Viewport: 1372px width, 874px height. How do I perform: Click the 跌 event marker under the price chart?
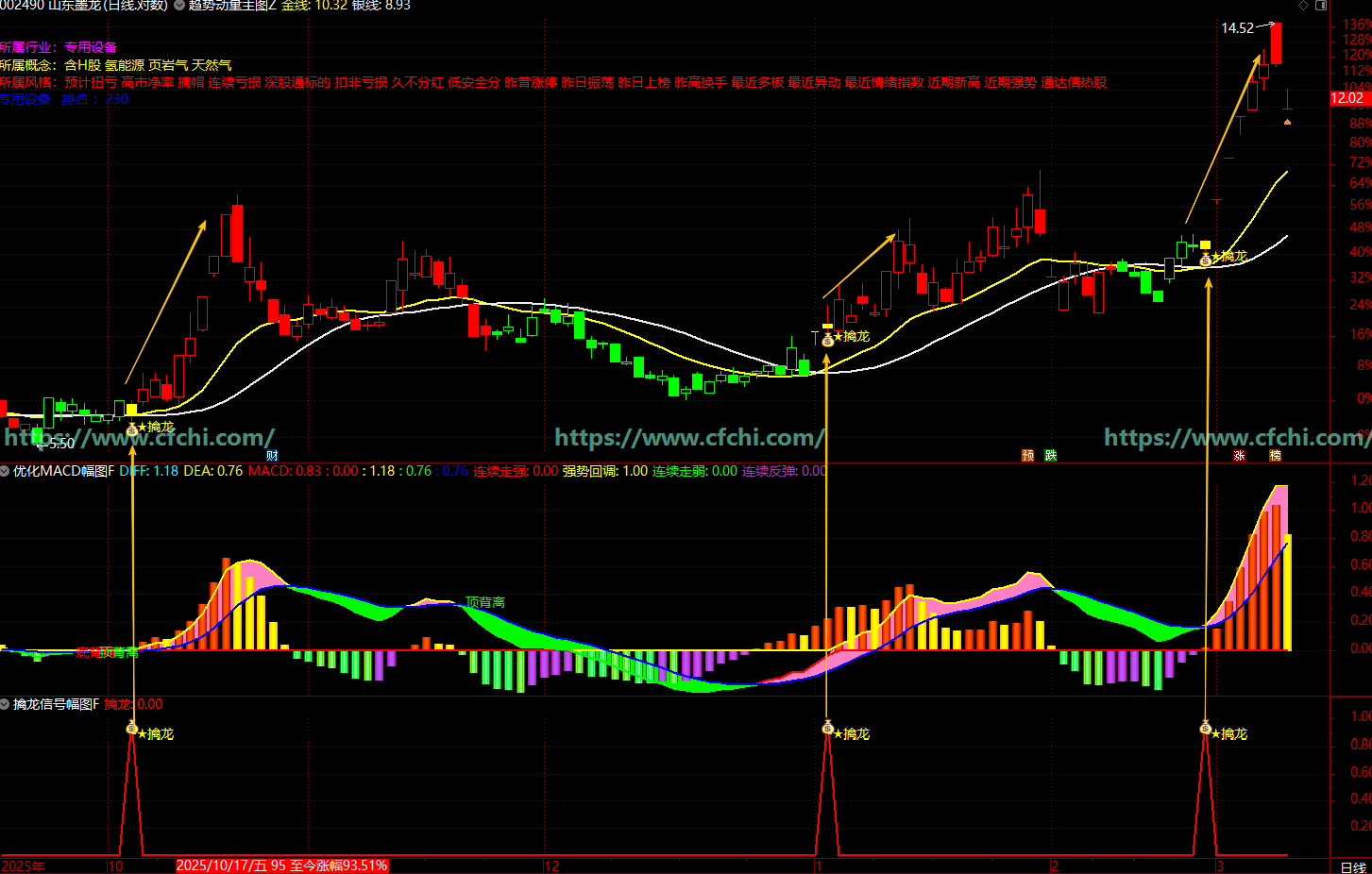coord(1051,456)
